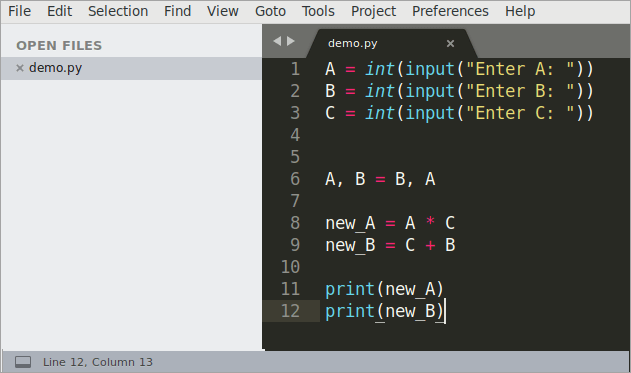Click the "Enter A: " string on line 1

click(x=520, y=69)
